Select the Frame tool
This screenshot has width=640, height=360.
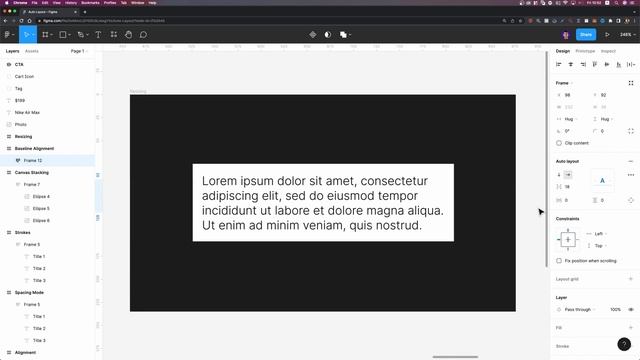pyautogui.click(x=45, y=35)
